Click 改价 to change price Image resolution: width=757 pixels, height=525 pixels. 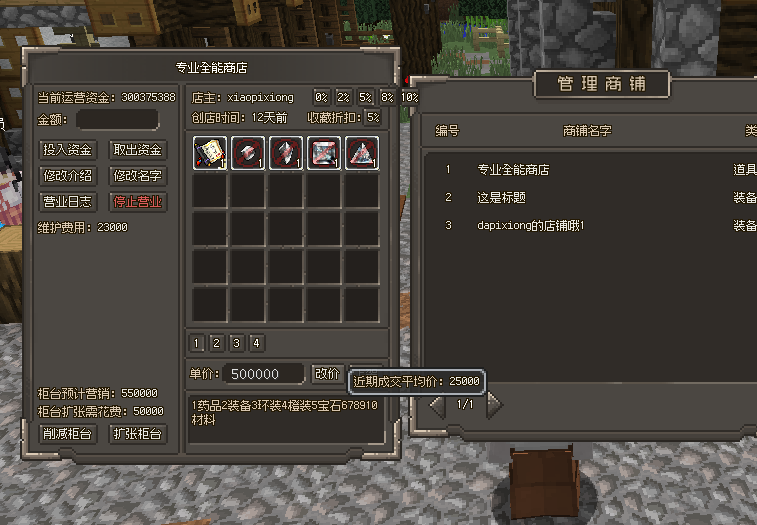327,374
